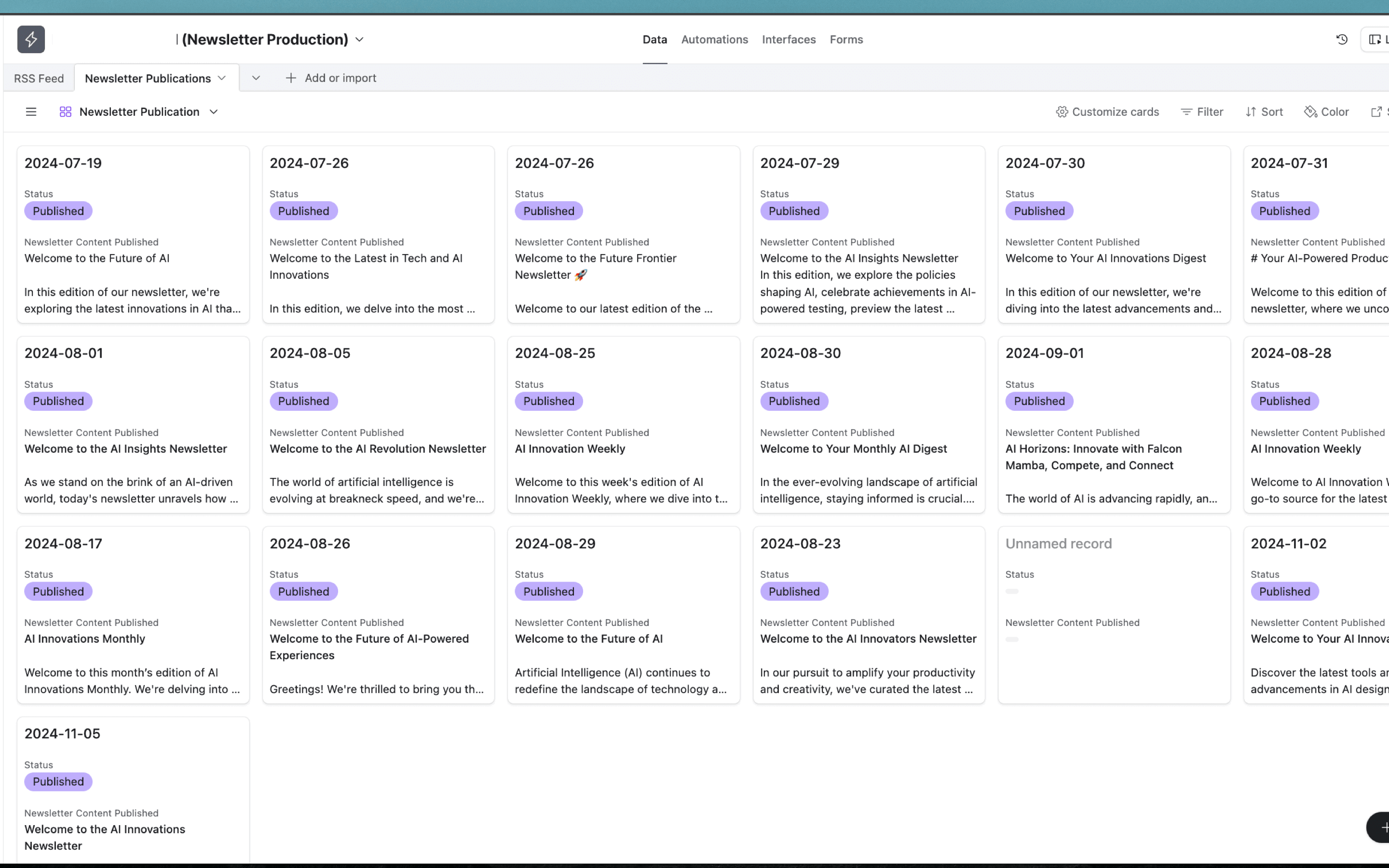Click 'Welcome to the AI Innovations Newsletter' text
This screenshot has width=1389, height=868.
pyautogui.click(x=105, y=838)
